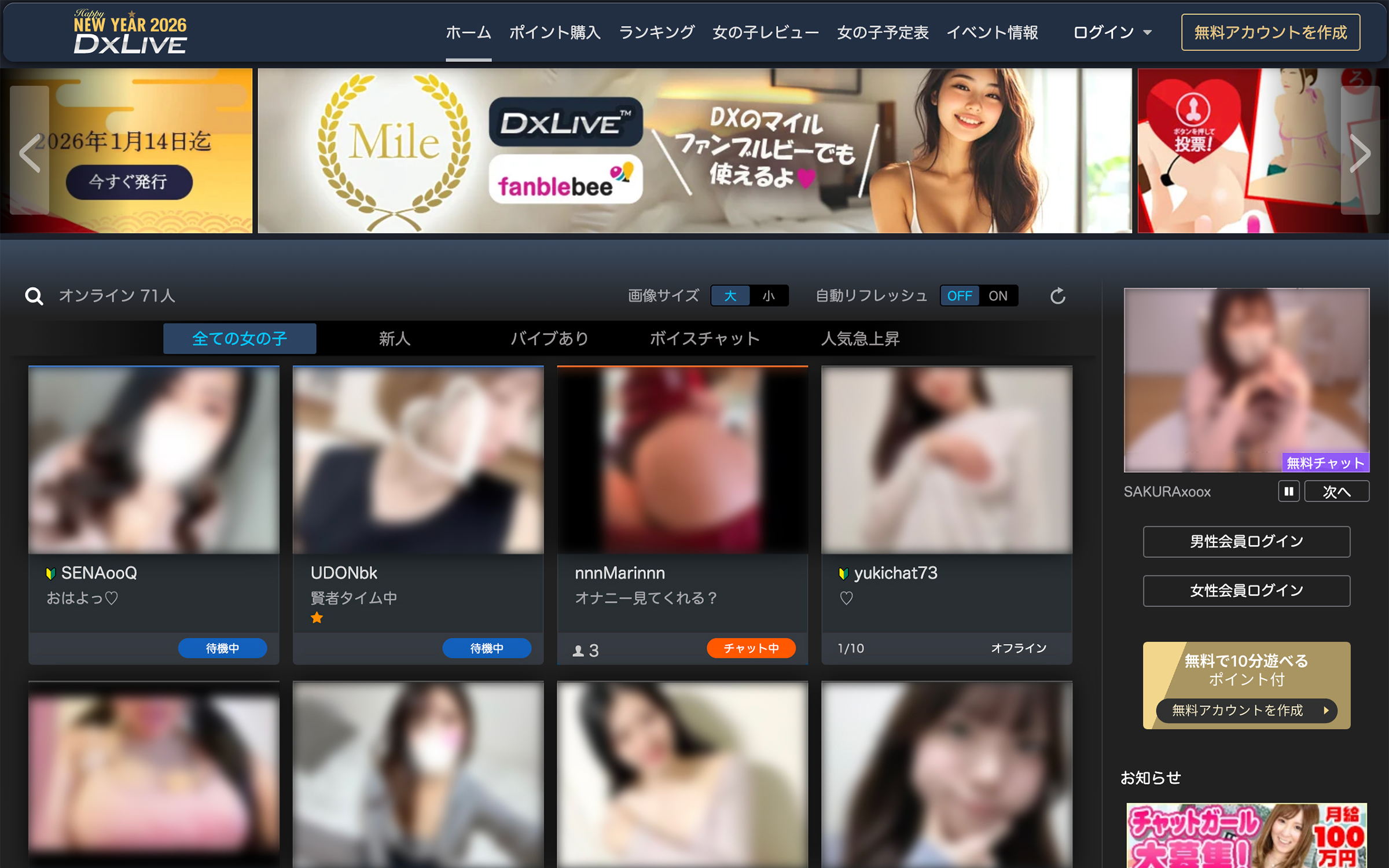Click the beginner badge beside SENAooQ
Screen dimensions: 1389x868
click(50, 573)
